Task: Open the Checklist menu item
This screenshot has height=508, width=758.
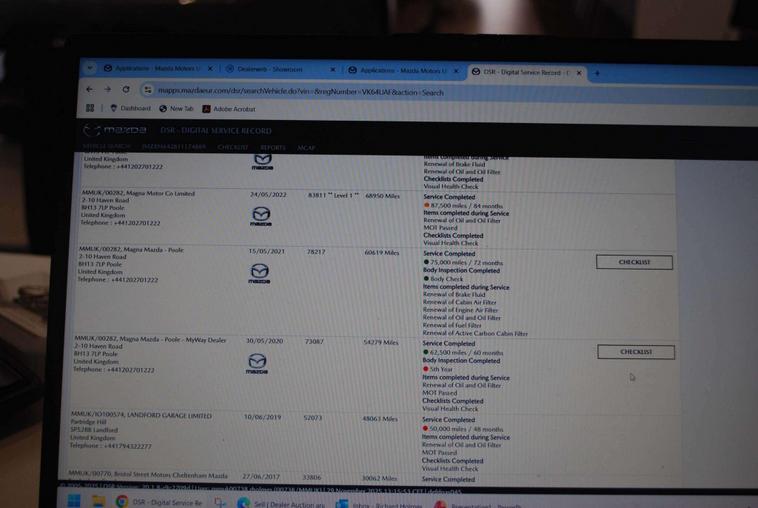Action: [x=233, y=147]
